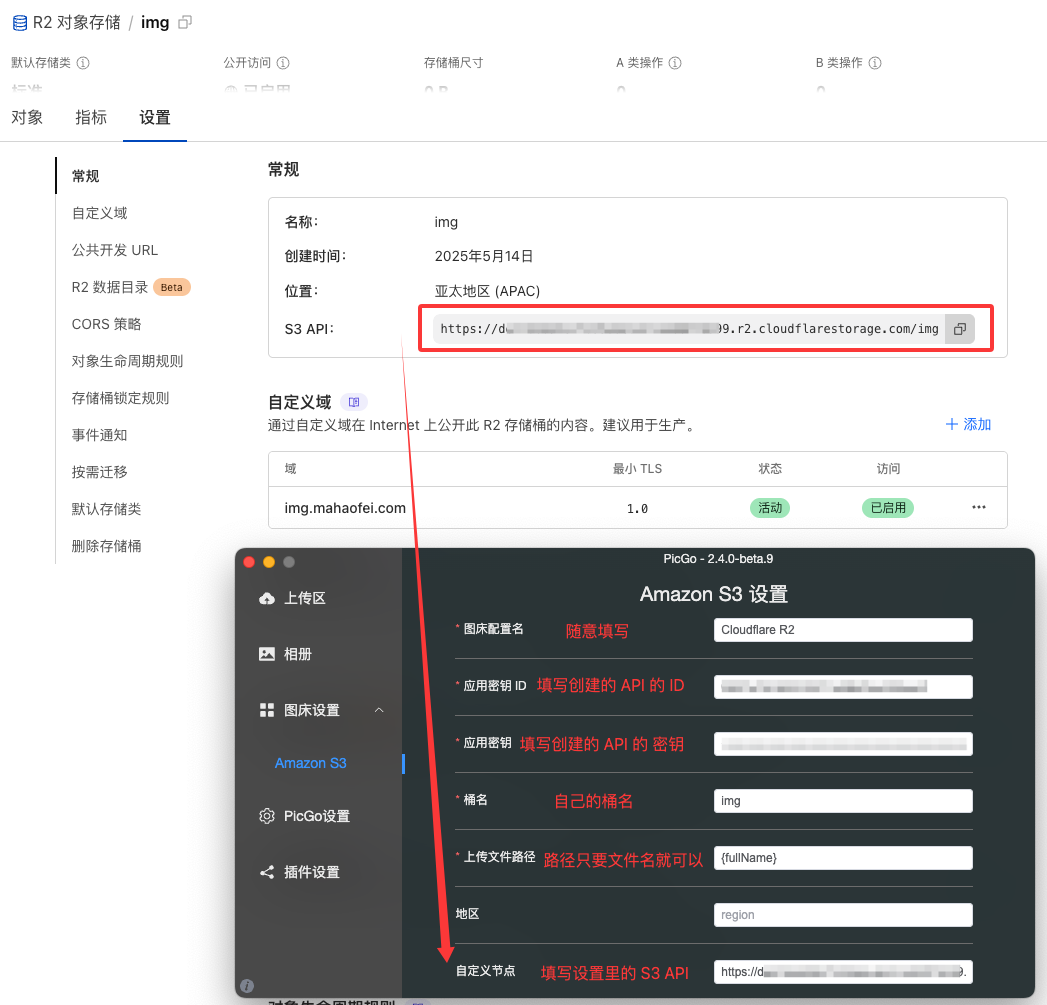Click 添加 to add a custom domain

pyautogui.click(x=968, y=425)
